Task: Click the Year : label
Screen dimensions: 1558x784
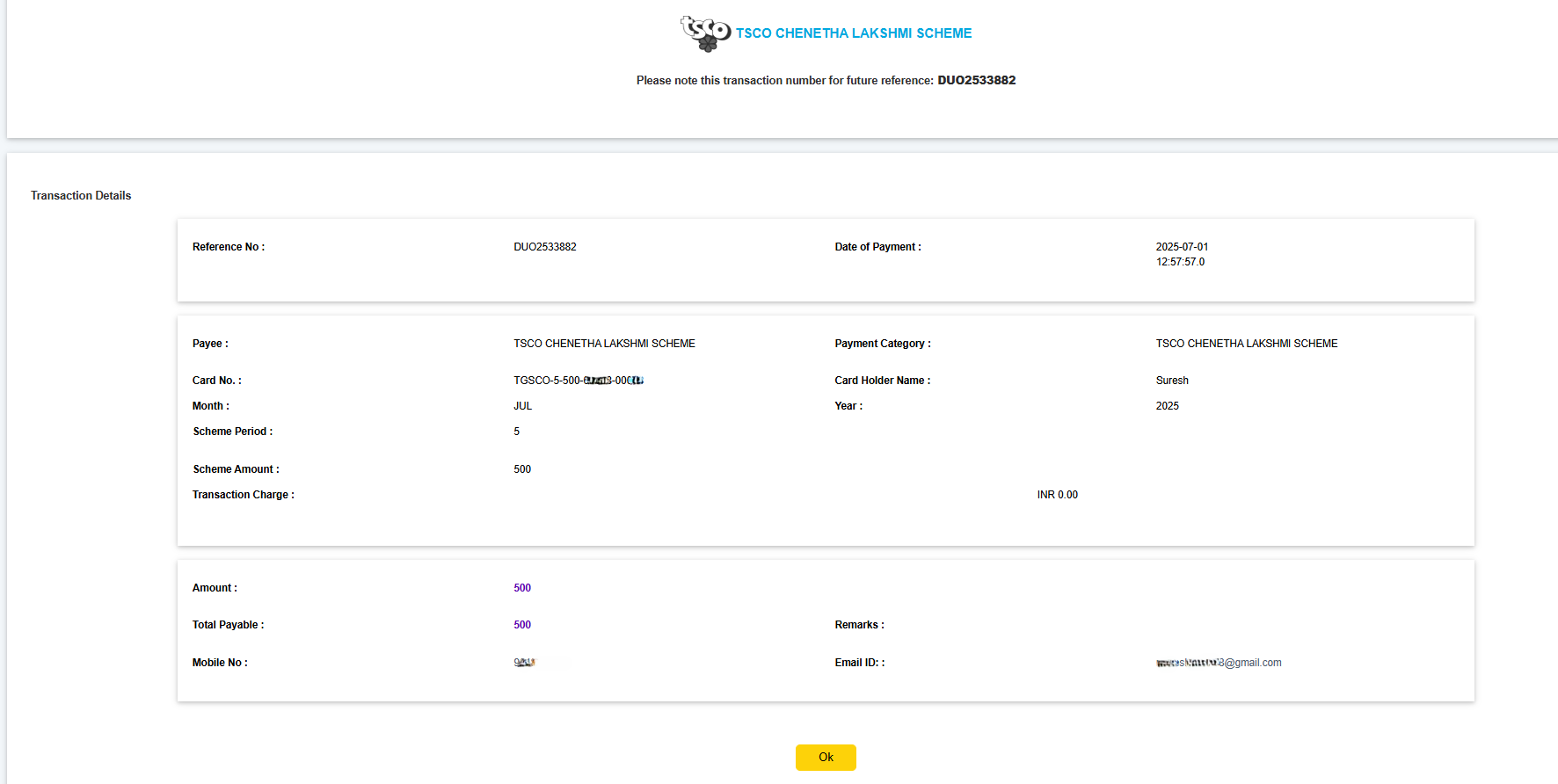Action: [848, 406]
